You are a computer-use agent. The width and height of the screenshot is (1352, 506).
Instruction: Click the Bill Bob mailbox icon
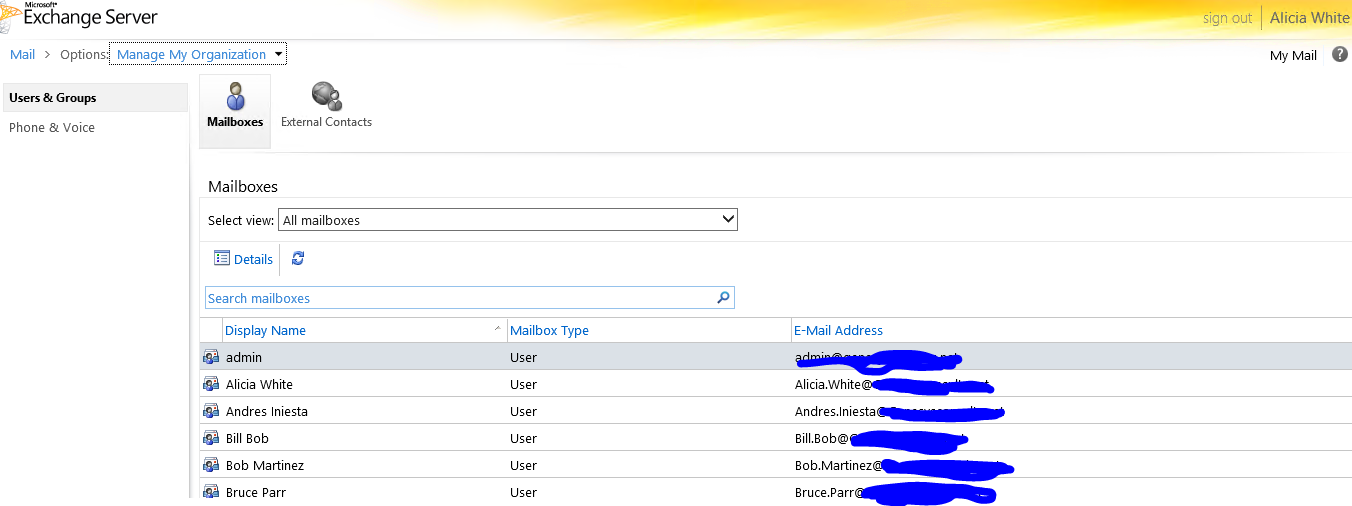(211, 438)
